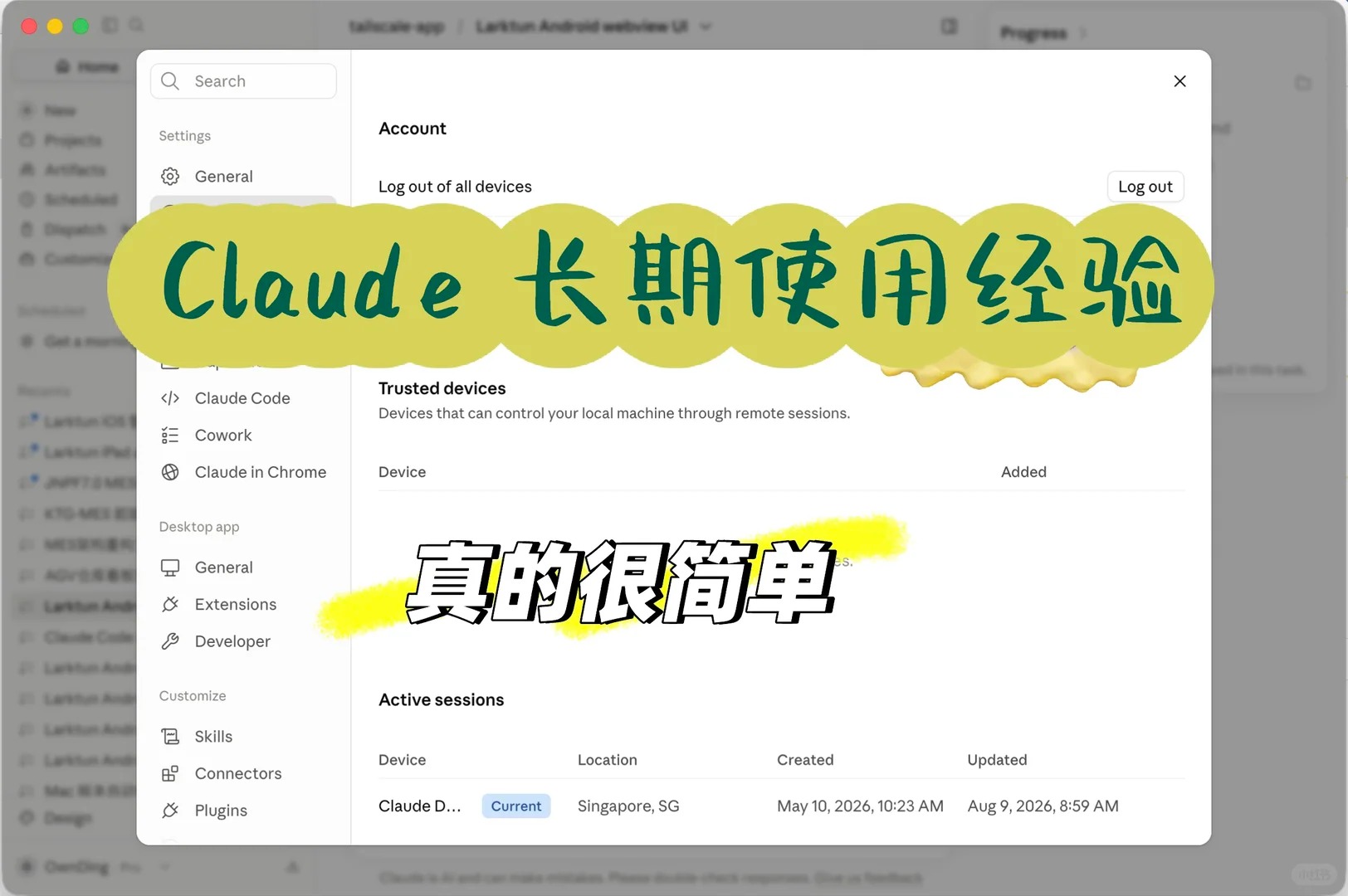Click the Skills scroll icon
1348x896 pixels.
[170, 737]
